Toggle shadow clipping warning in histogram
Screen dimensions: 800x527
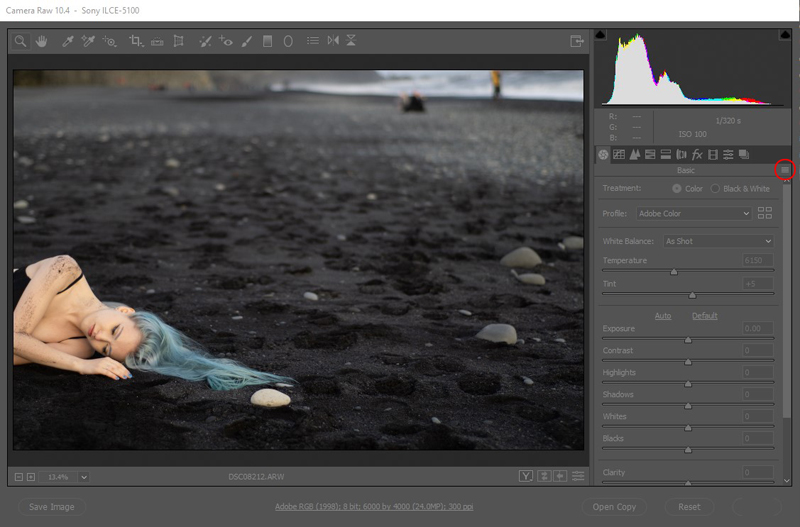click(x=601, y=34)
